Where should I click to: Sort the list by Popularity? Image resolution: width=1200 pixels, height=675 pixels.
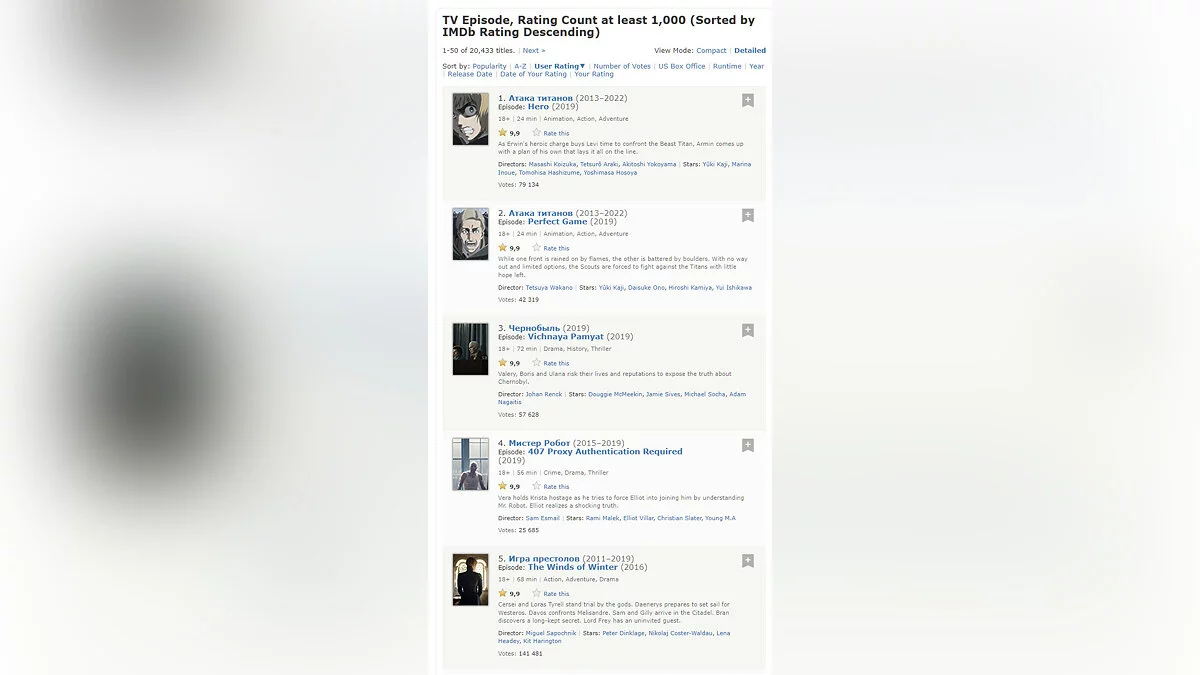pos(489,66)
